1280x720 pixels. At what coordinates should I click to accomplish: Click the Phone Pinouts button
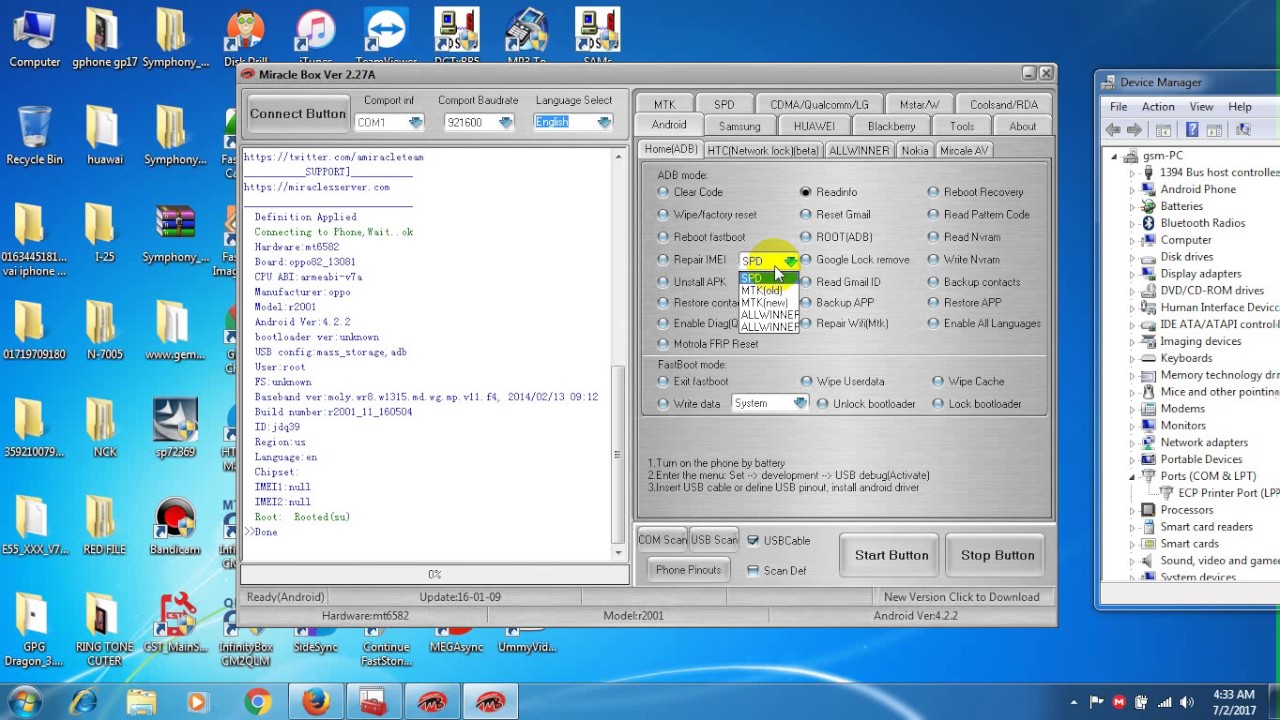tap(688, 570)
